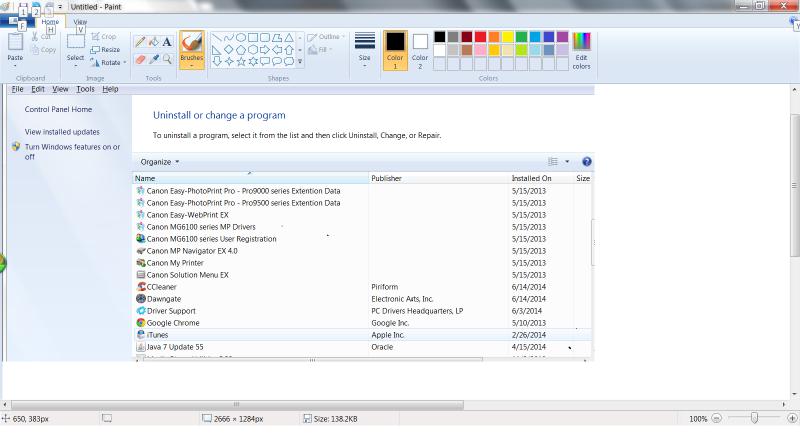Click the Paint vertical scrollbar
Image resolution: width=800 pixels, height=439 pixels.
(x=795, y=185)
